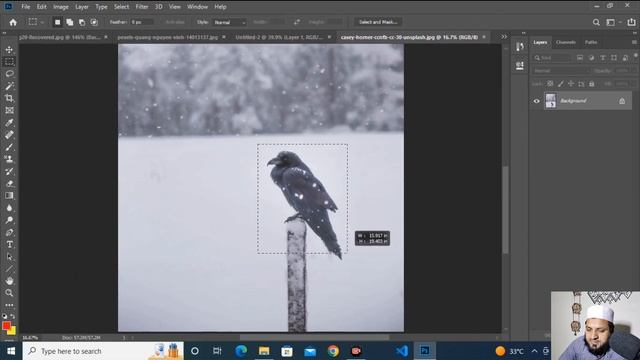Select the Line shape tool
The width and height of the screenshot is (640, 360).
9,269
